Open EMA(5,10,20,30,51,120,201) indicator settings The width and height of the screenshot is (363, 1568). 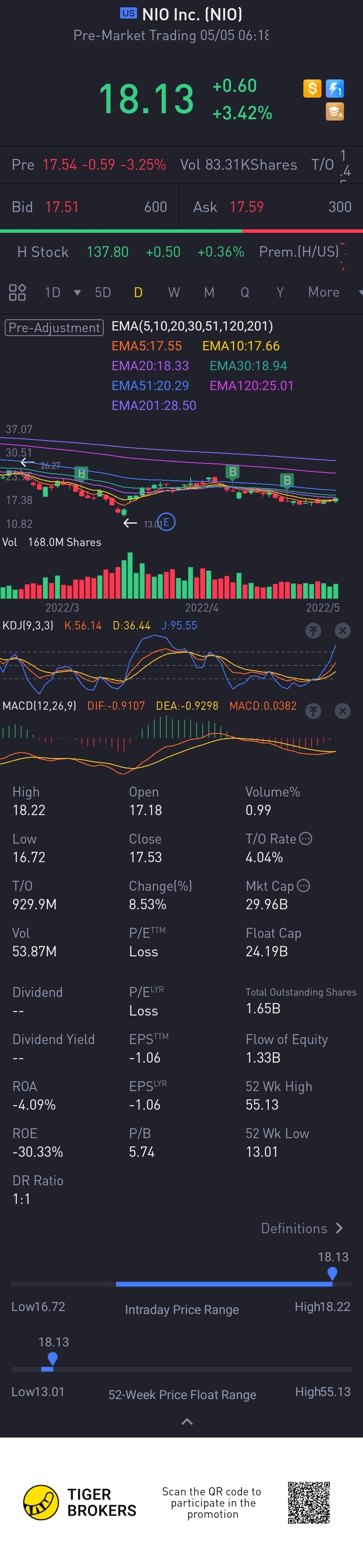point(192,326)
